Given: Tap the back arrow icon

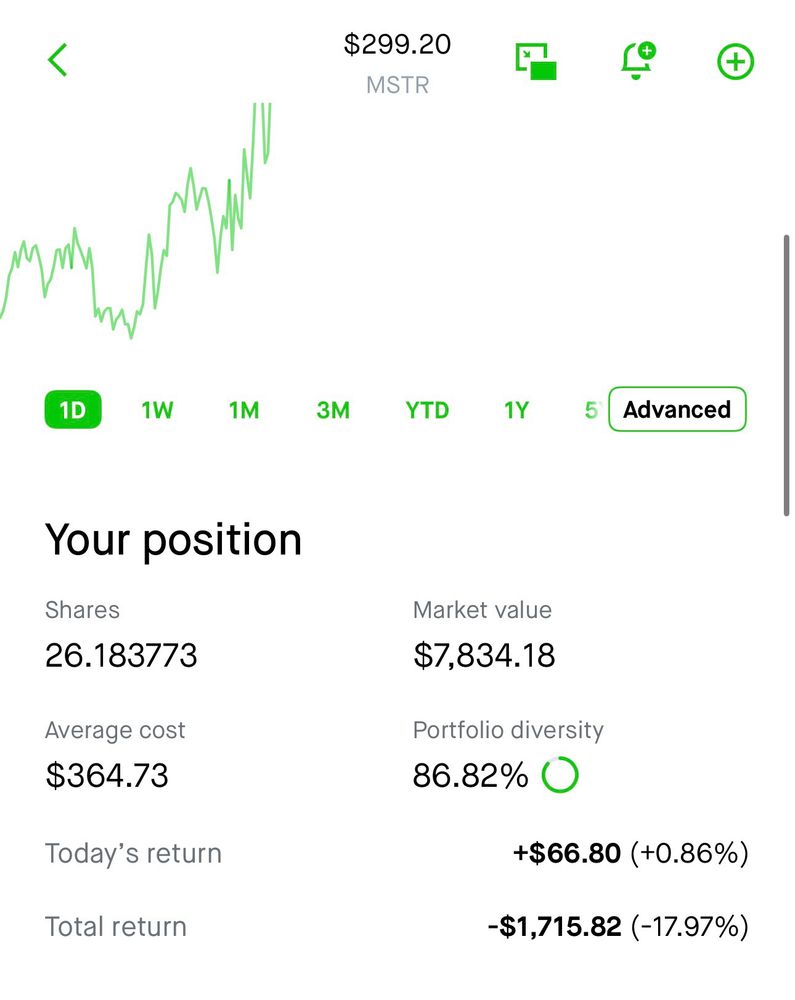Looking at the screenshot, I should tap(58, 60).
